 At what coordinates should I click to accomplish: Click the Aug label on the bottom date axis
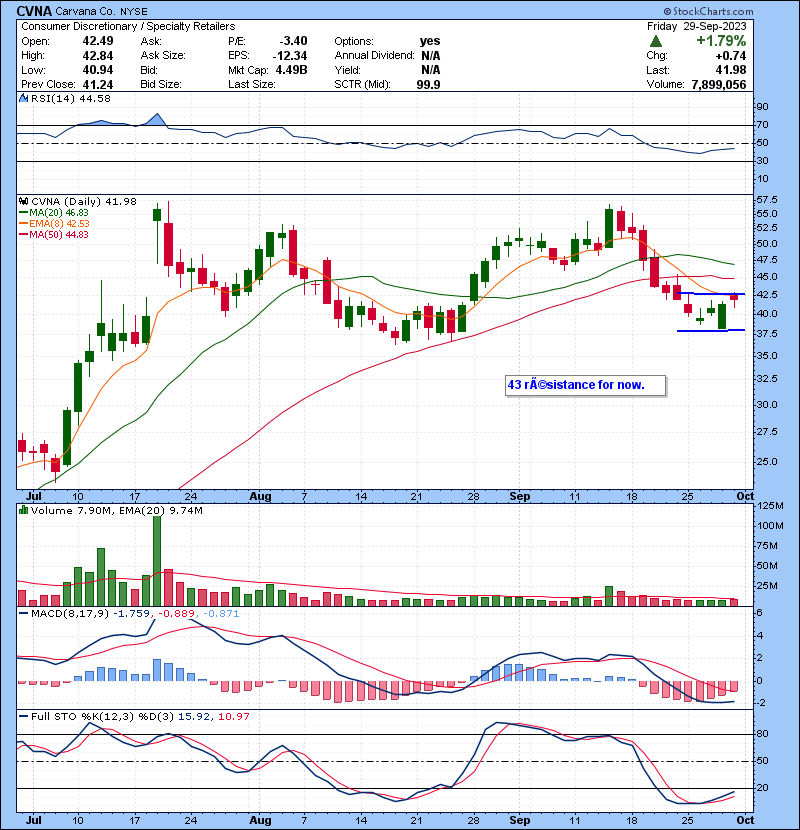(260, 820)
